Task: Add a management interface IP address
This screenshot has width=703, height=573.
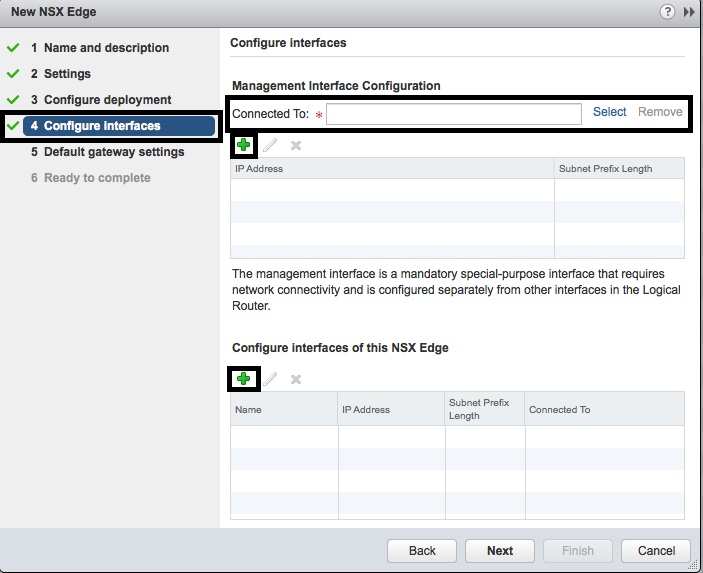Action: click(243, 145)
